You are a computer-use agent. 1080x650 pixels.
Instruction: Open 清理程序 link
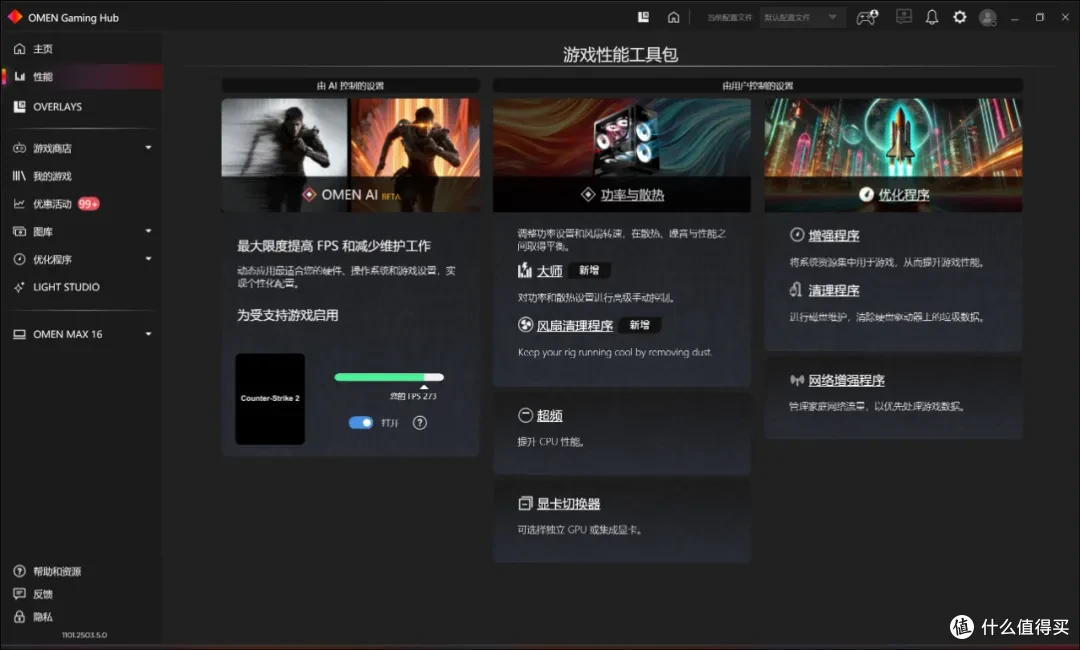tap(834, 291)
